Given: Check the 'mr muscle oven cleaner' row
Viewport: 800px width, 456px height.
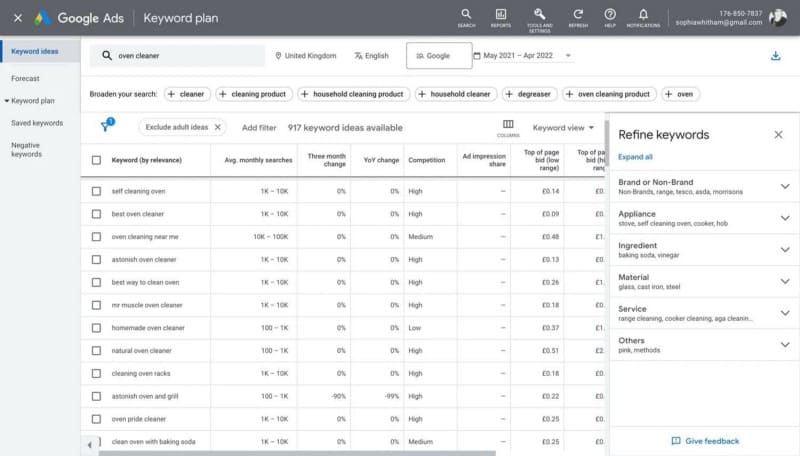Looking at the screenshot, I should tap(96, 305).
